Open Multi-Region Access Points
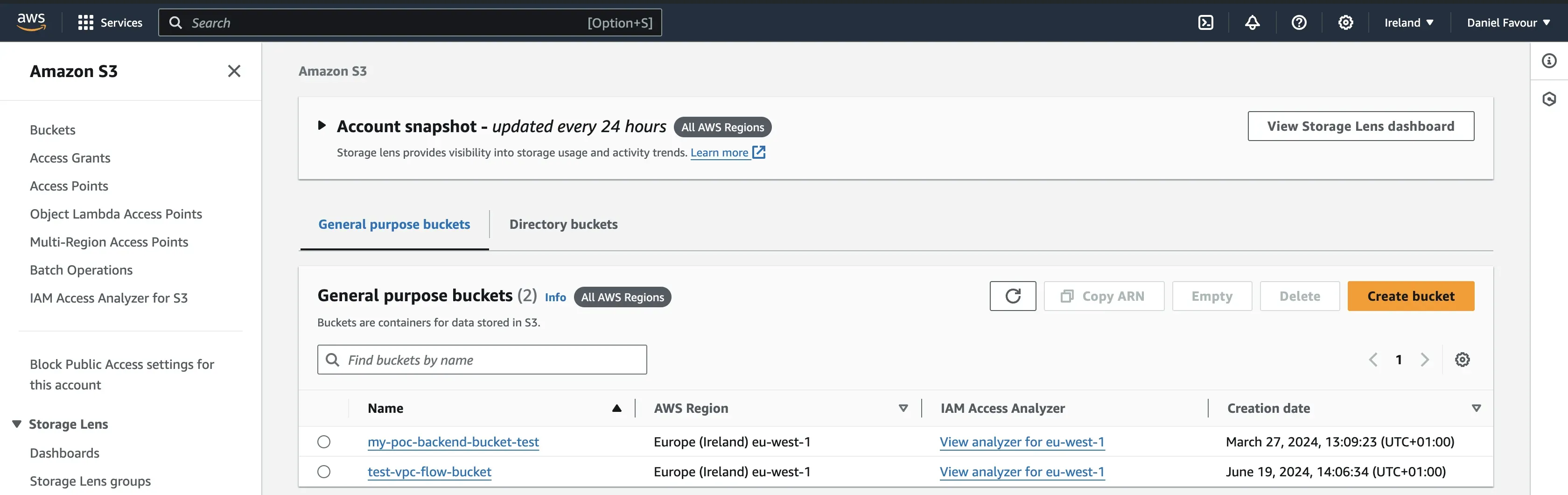 (x=109, y=242)
